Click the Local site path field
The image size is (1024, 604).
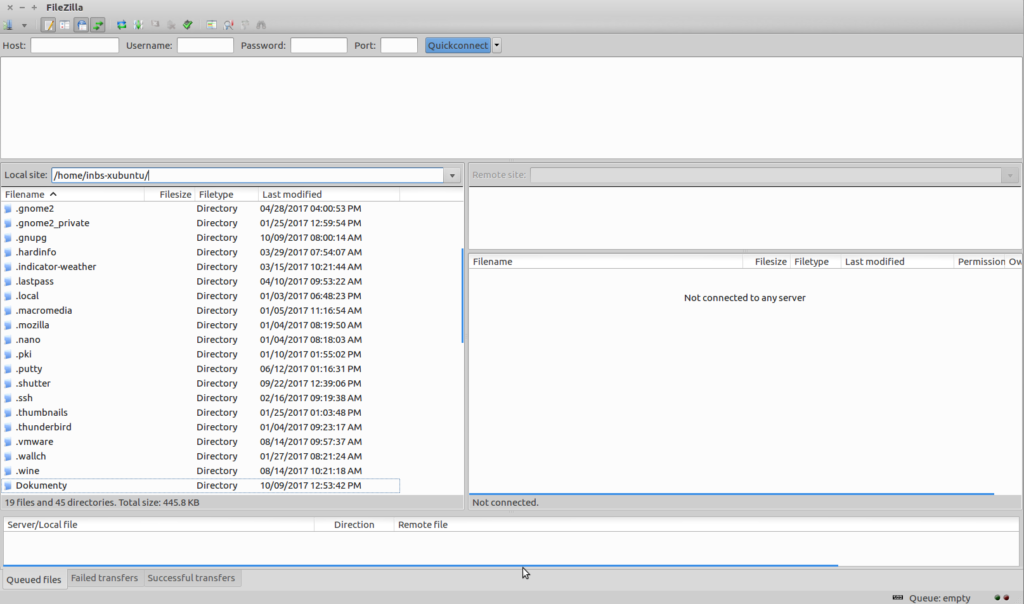pos(248,175)
